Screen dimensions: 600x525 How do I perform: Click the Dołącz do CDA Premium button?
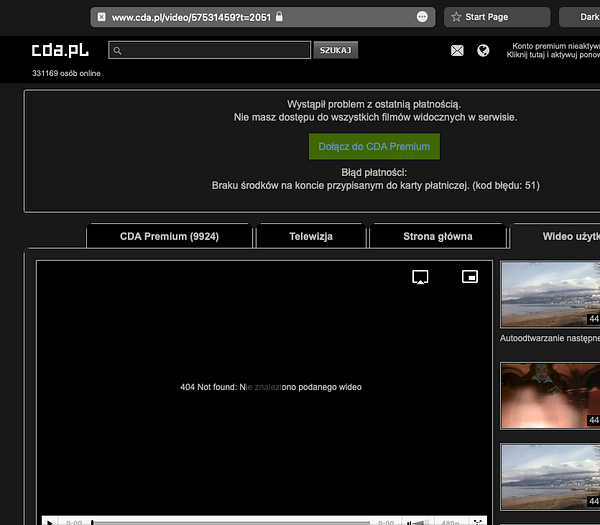click(374, 147)
